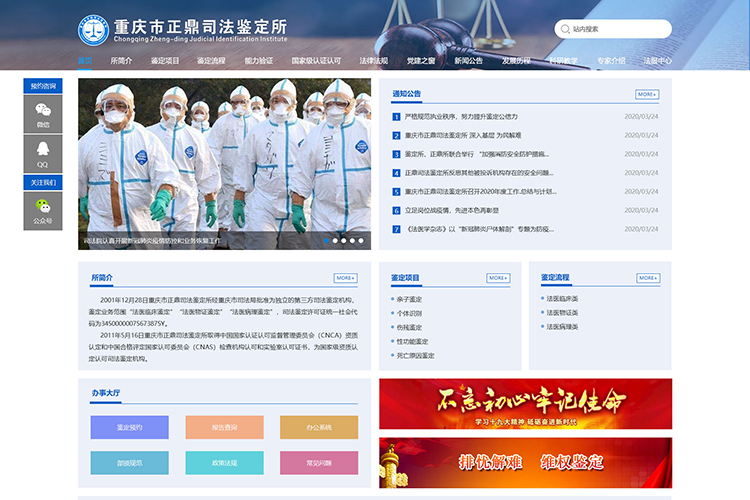The height and width of the screenshot is (500, 750).
Task: Click the 鉴定预约 appointment button
Action: point(129,427)
